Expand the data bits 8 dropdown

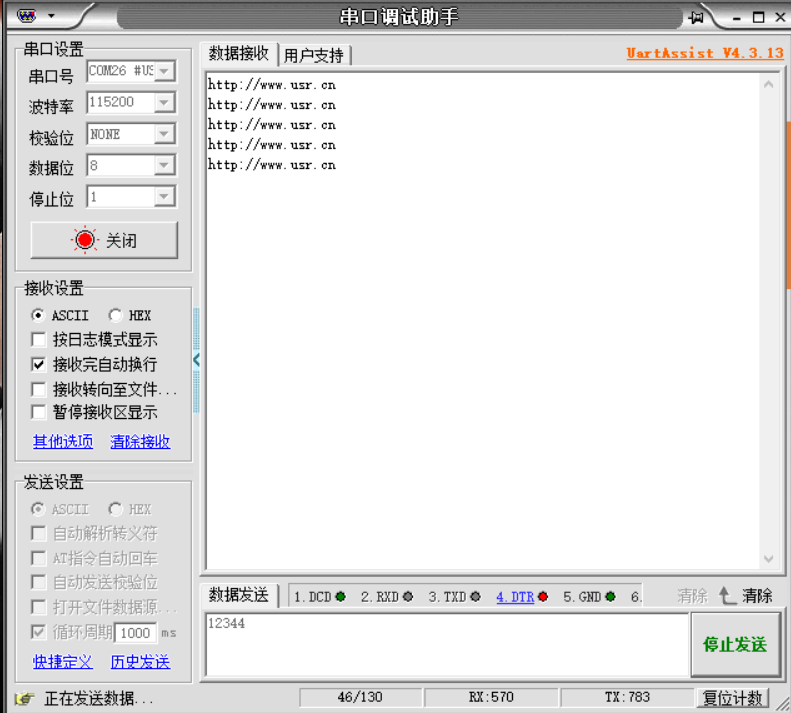coord(164,166)
